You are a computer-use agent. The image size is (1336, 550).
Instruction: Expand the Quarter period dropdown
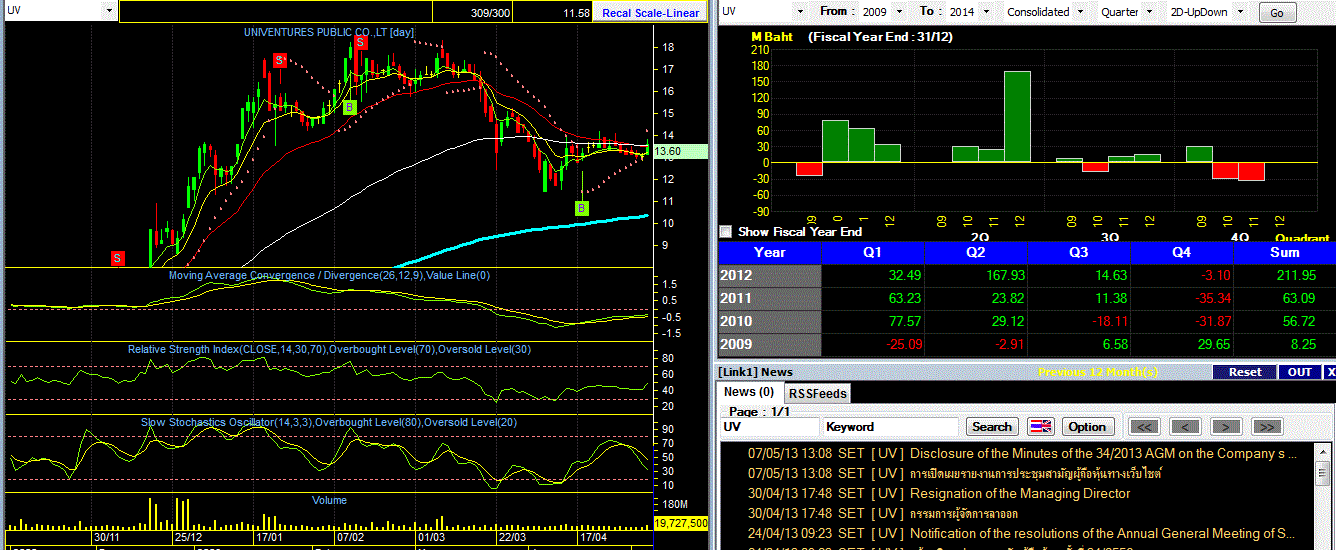coord(1148,12)
